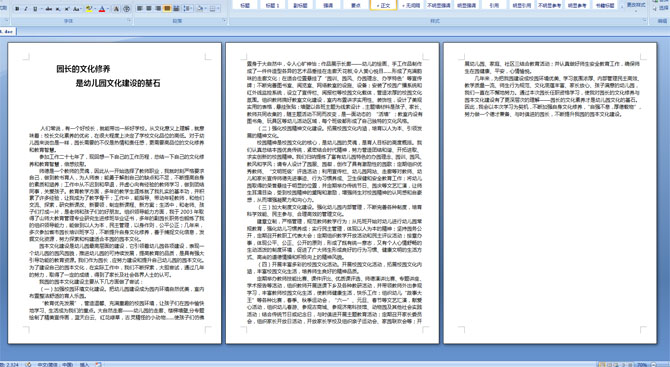This screenshot has width=670, height=367.
Task: Open the font color dropdown arrow
Action: [108, 9]
